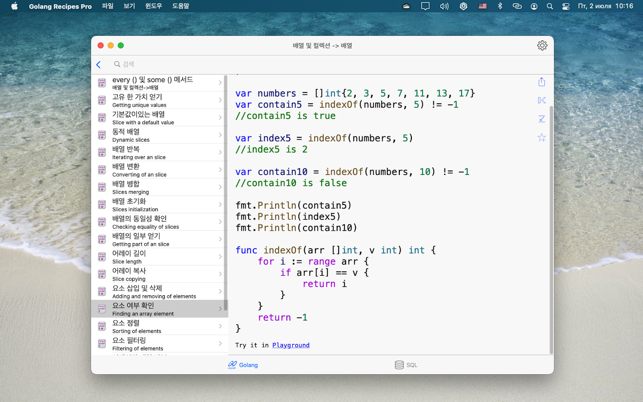Switch to the SQL tab
643x402 pixels.
[x=406, y=365]
